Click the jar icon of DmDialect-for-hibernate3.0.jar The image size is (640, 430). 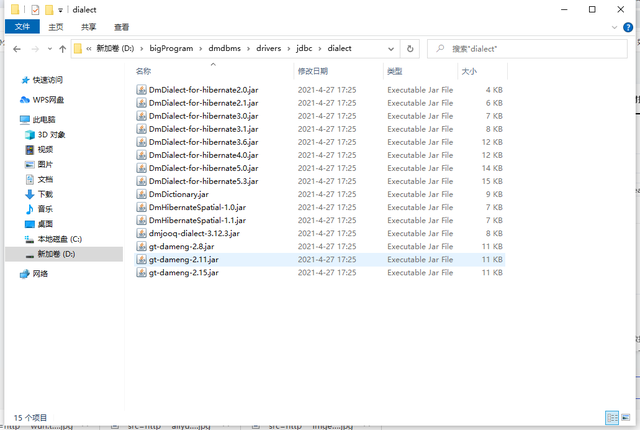141,116
